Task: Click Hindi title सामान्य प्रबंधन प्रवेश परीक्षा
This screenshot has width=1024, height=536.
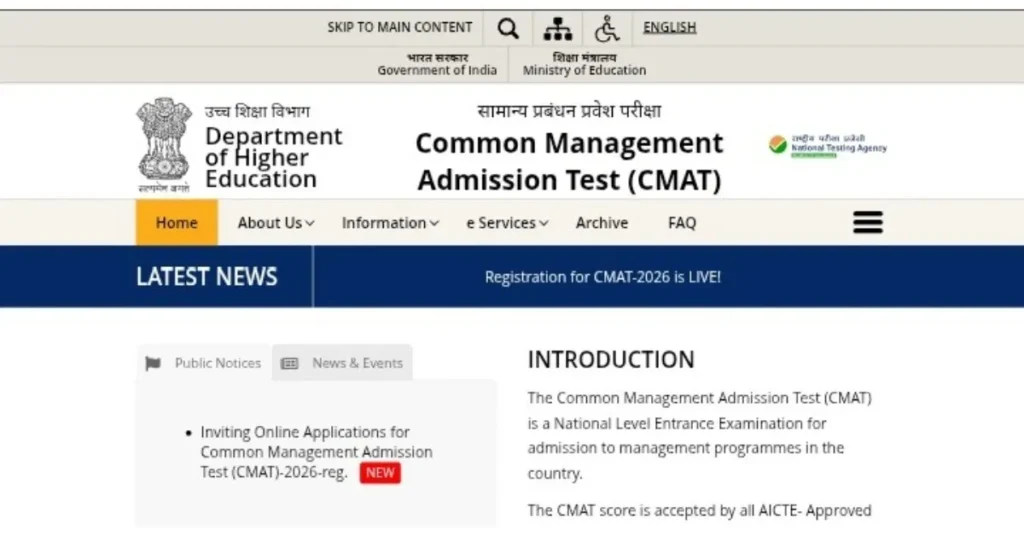Action: coord(569,111)
